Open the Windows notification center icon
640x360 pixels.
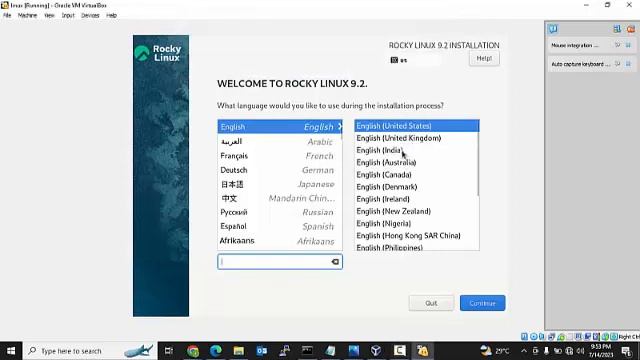(627, 351)
